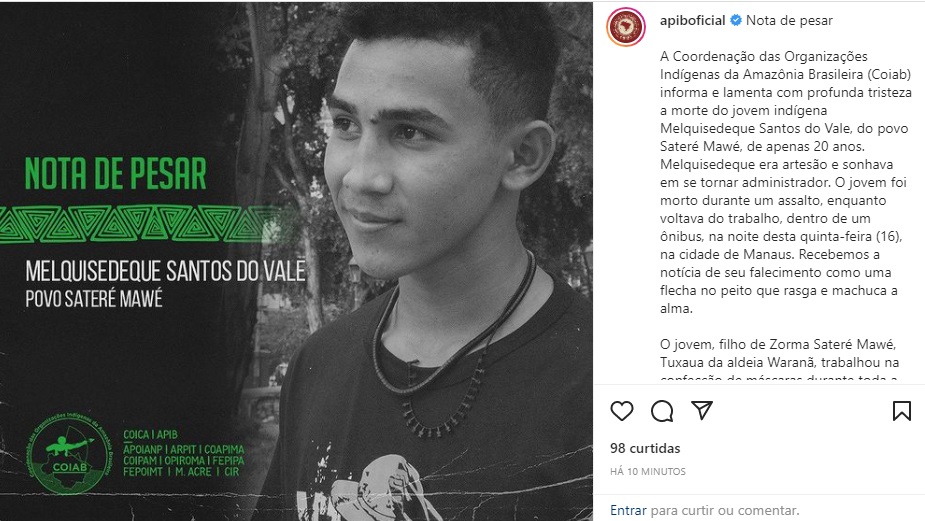Save post with bookmark icon

pos(901,411)
